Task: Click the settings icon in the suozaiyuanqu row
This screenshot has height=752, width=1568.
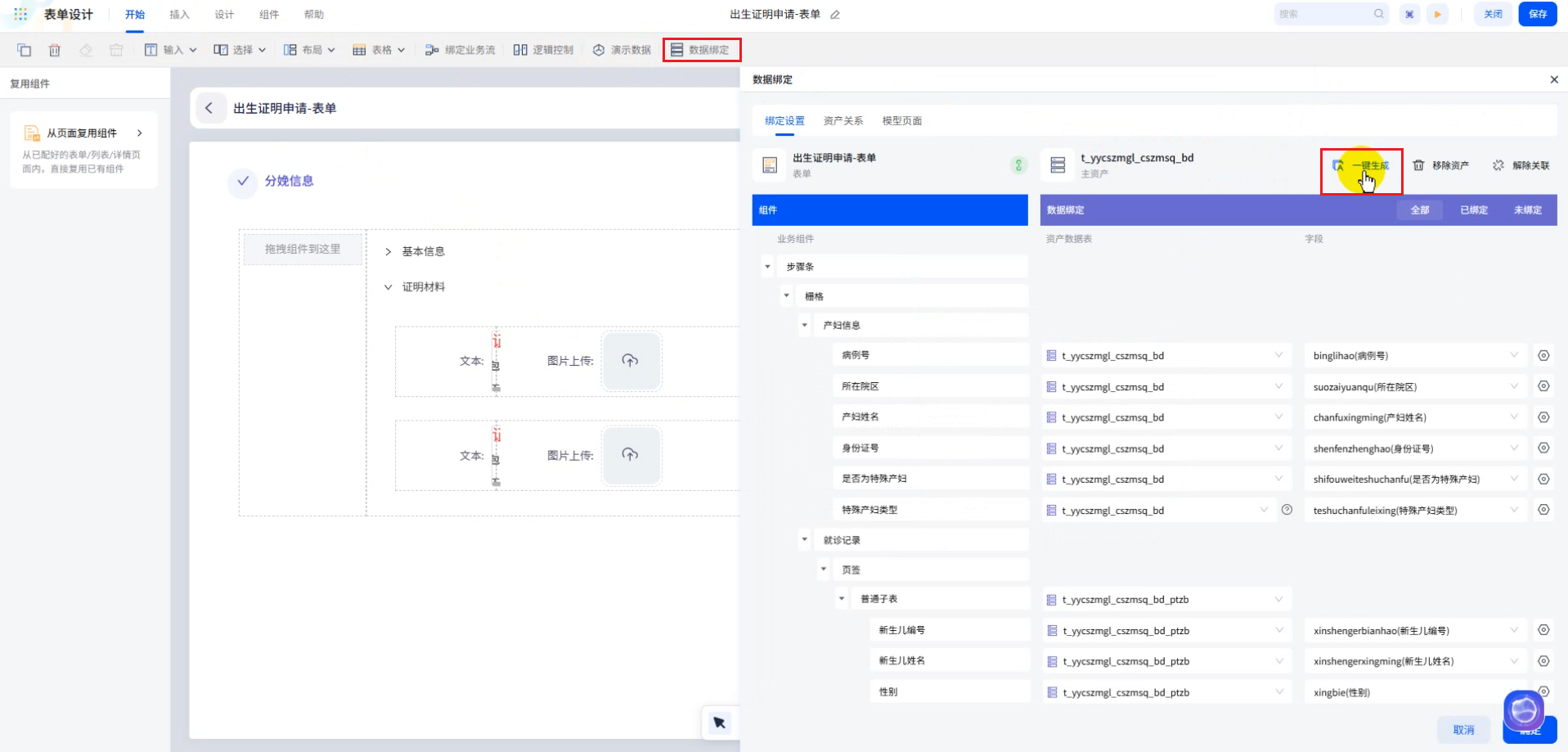Action: 1543,386
